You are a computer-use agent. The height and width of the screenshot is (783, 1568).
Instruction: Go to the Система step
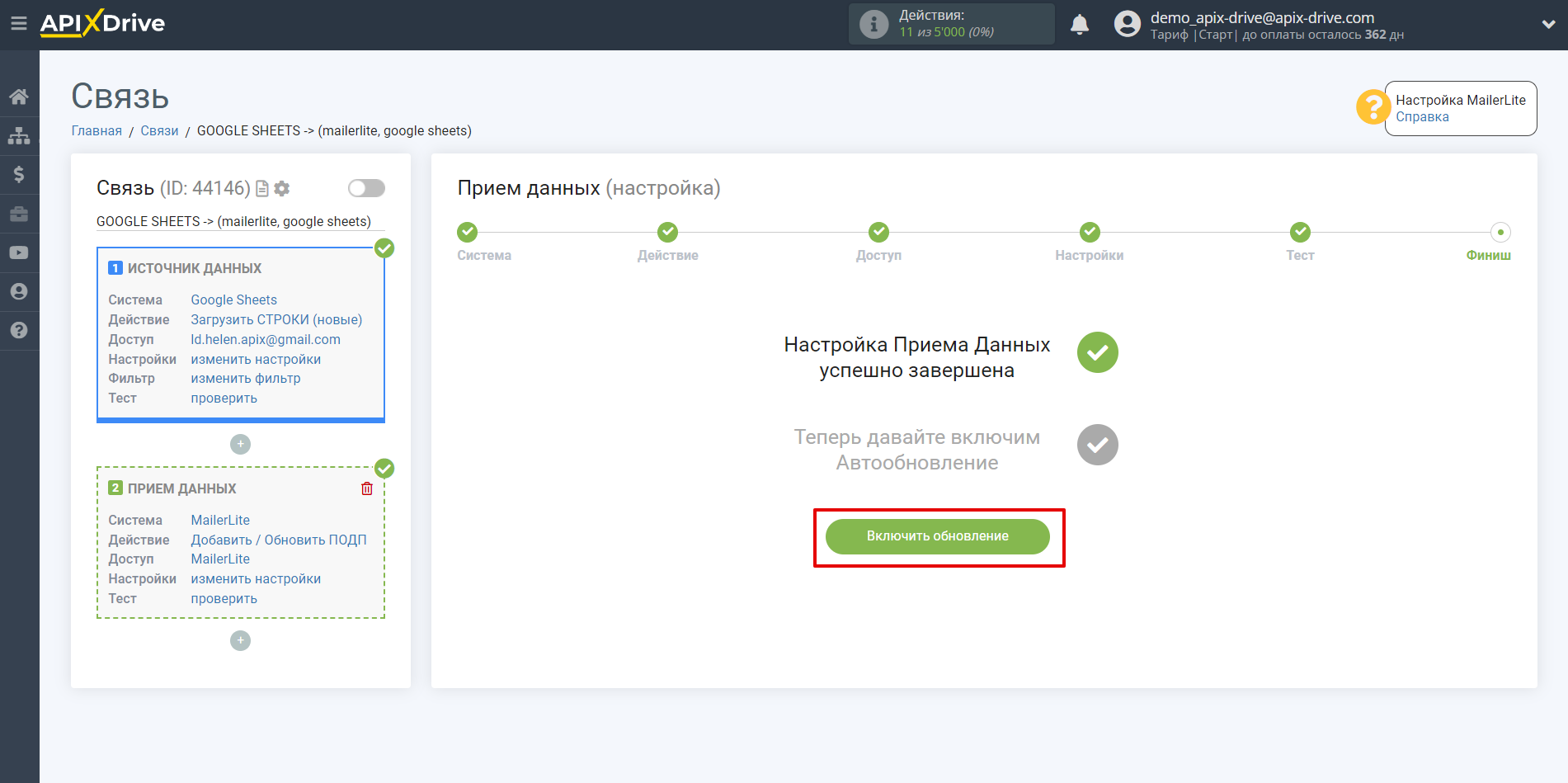[x=468, y=232]
